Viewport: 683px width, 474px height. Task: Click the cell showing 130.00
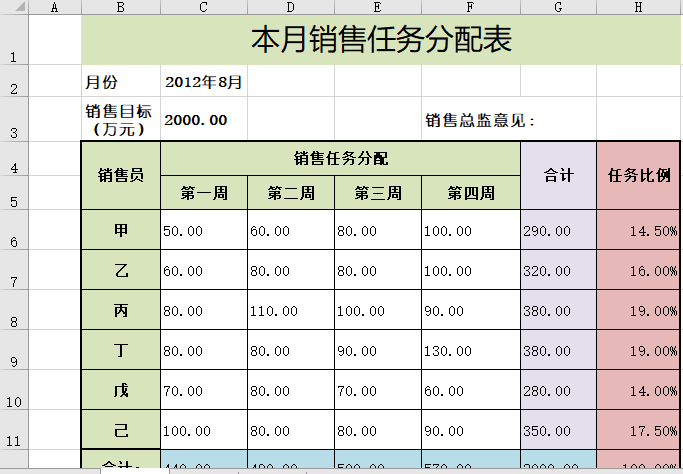[470, 350]
